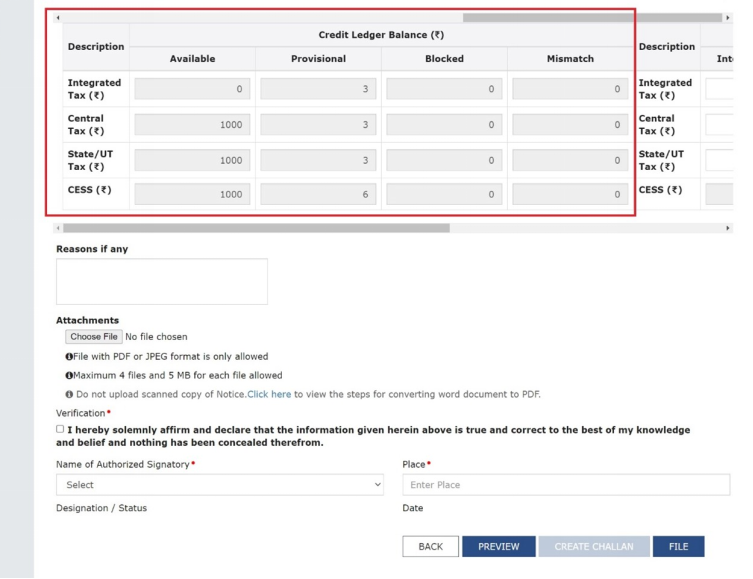Viewport: 753px width, 579px height.
Task: Click the Credit Ledger Balance header
Action: pyautogui.click(x=381, y=35)
